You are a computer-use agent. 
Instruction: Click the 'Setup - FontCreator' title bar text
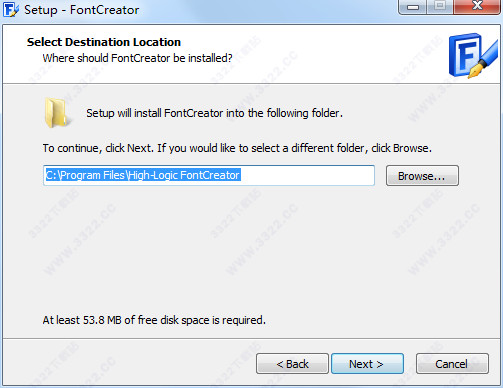pos(82,10)
